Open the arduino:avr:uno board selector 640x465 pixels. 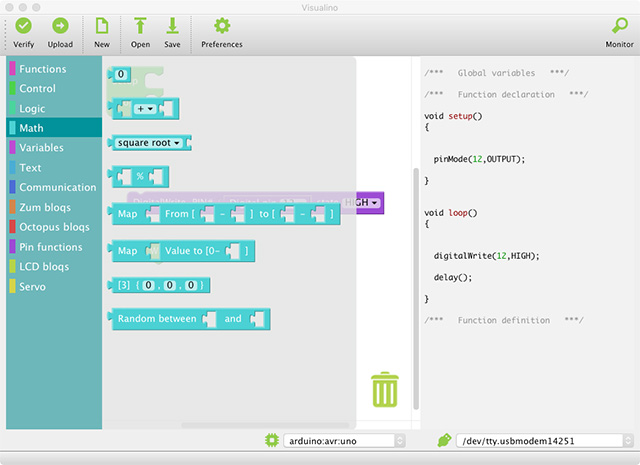[x=344, y=440]
